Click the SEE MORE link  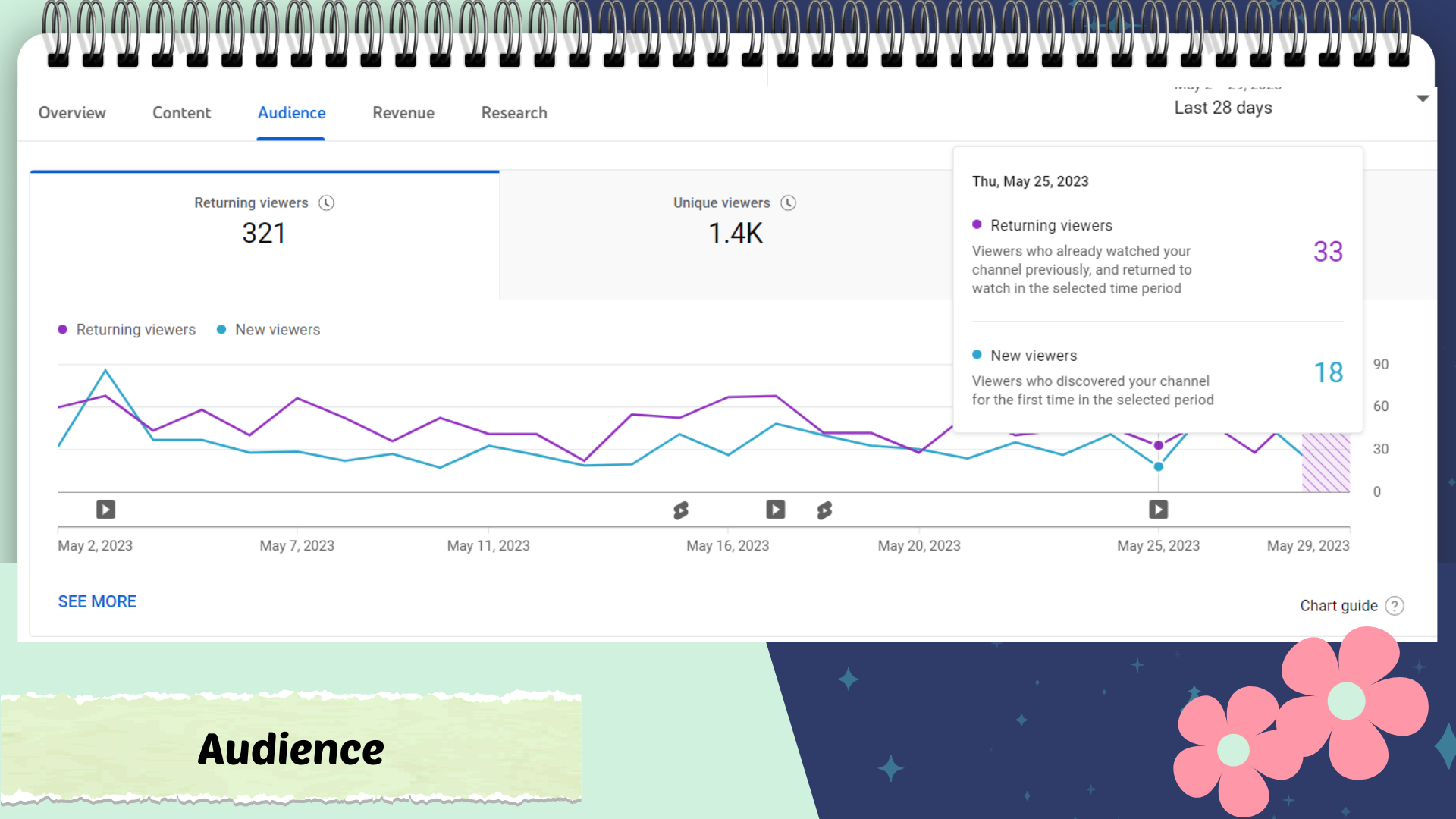[x=97, y=601]
